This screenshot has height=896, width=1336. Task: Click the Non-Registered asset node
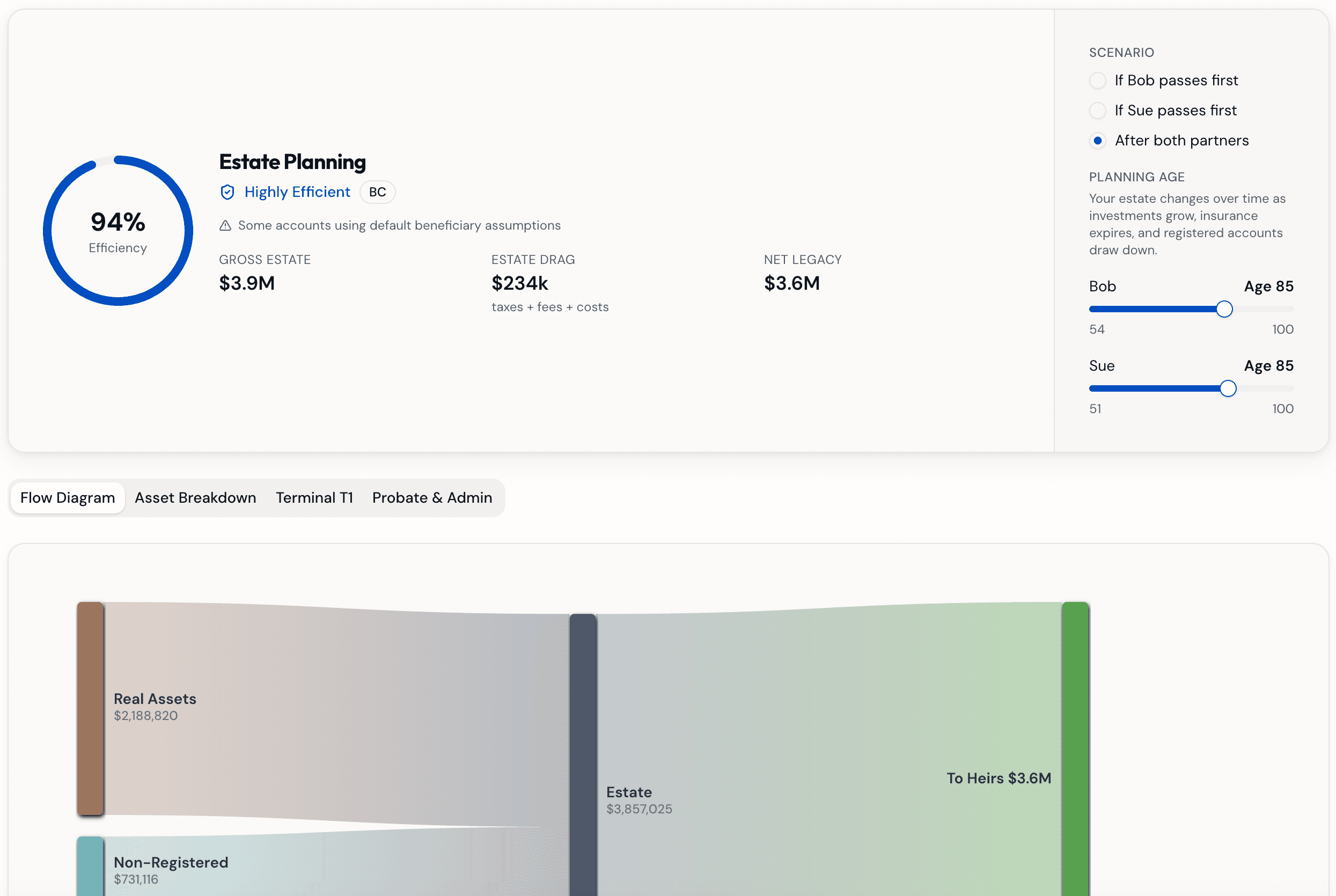coord(90,869)
